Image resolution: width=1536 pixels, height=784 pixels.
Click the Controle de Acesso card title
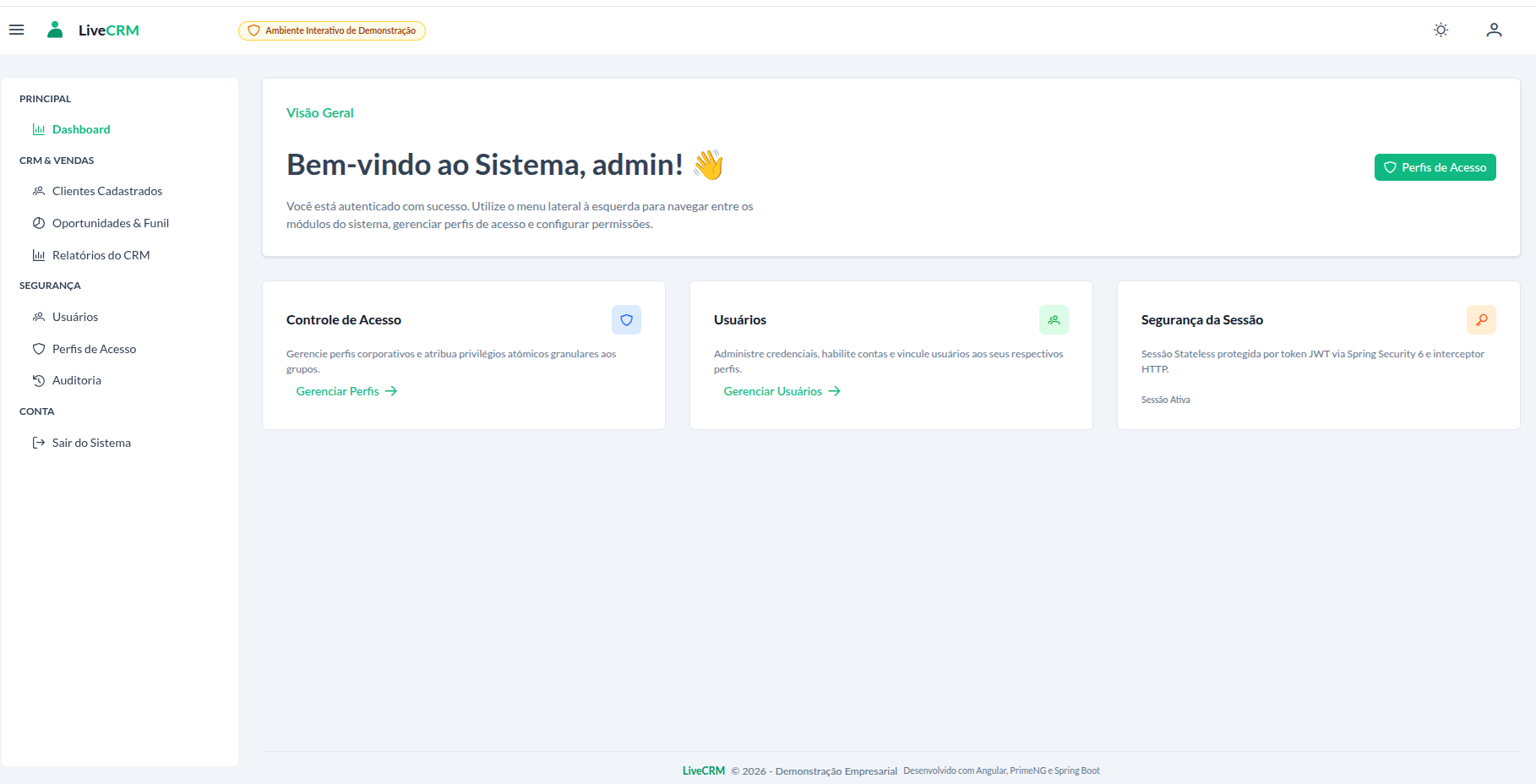click(344, 320)
